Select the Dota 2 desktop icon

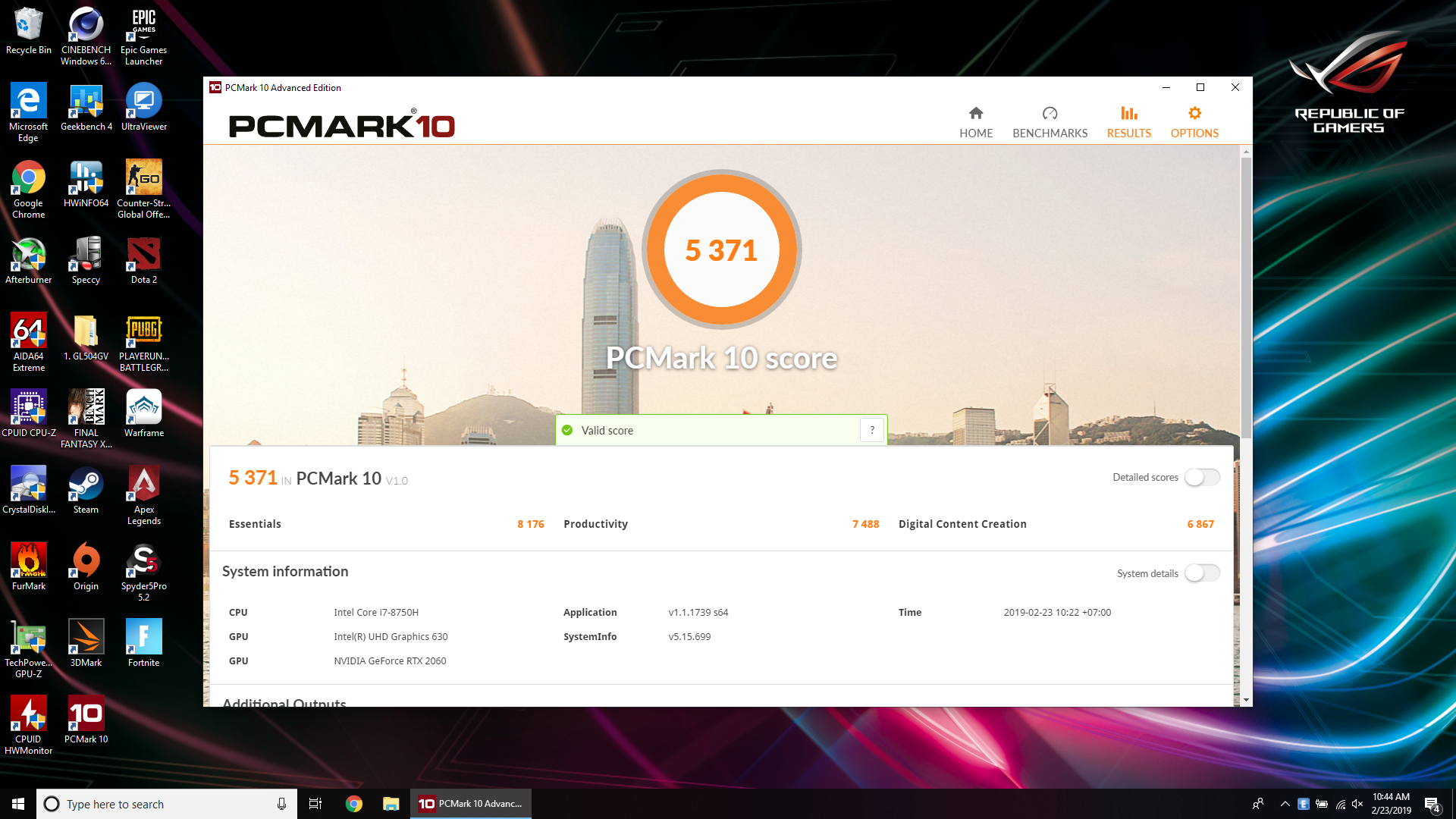coord(143,260)
